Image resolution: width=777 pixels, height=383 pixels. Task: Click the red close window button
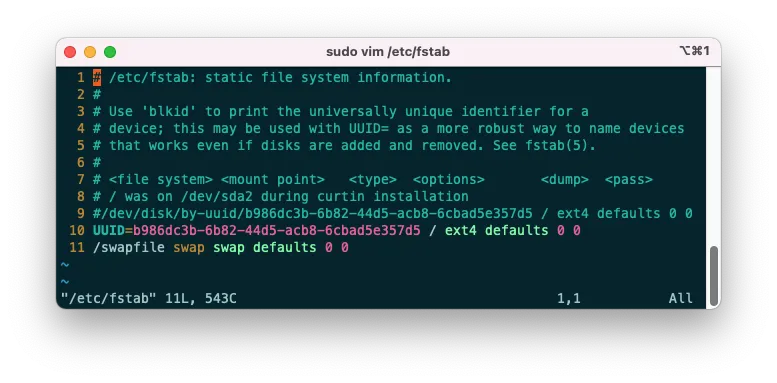pos(70,52)
